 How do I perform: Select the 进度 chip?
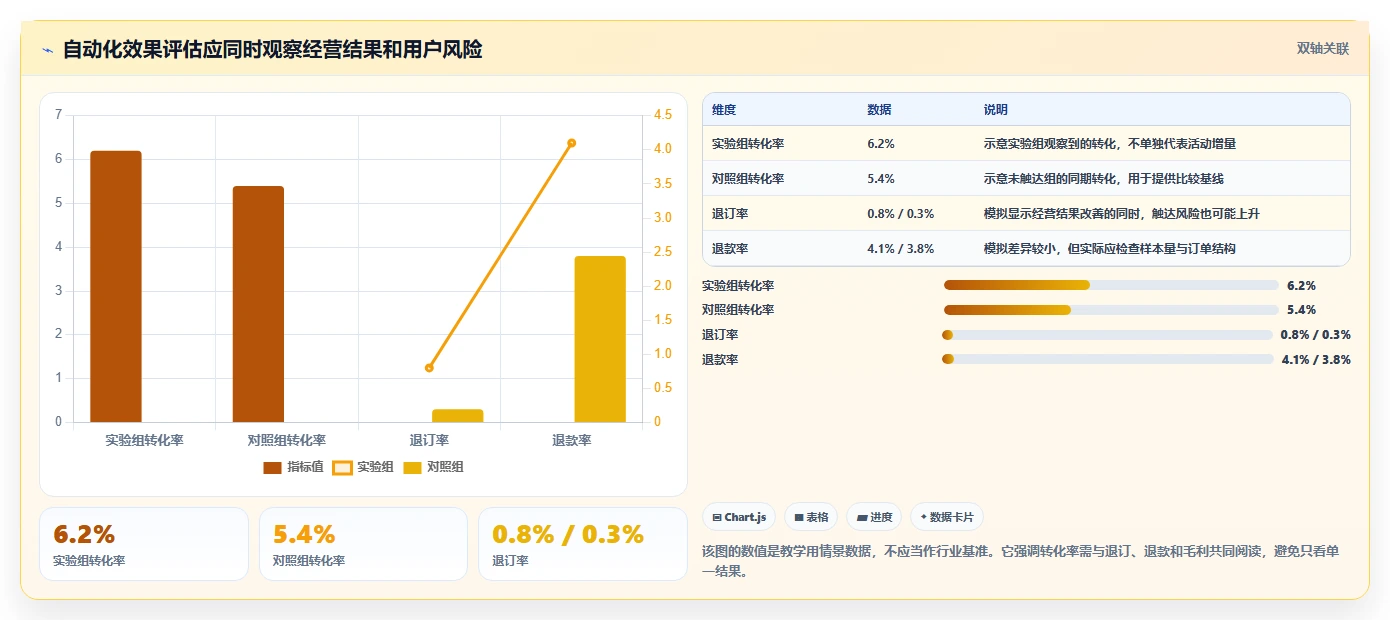pos(874,517)
